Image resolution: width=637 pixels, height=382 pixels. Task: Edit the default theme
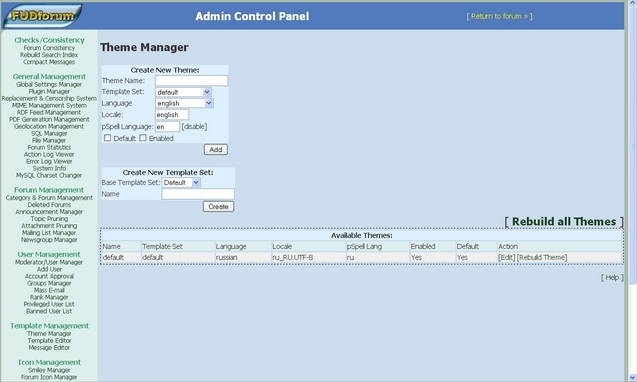[x=507, y=258]
